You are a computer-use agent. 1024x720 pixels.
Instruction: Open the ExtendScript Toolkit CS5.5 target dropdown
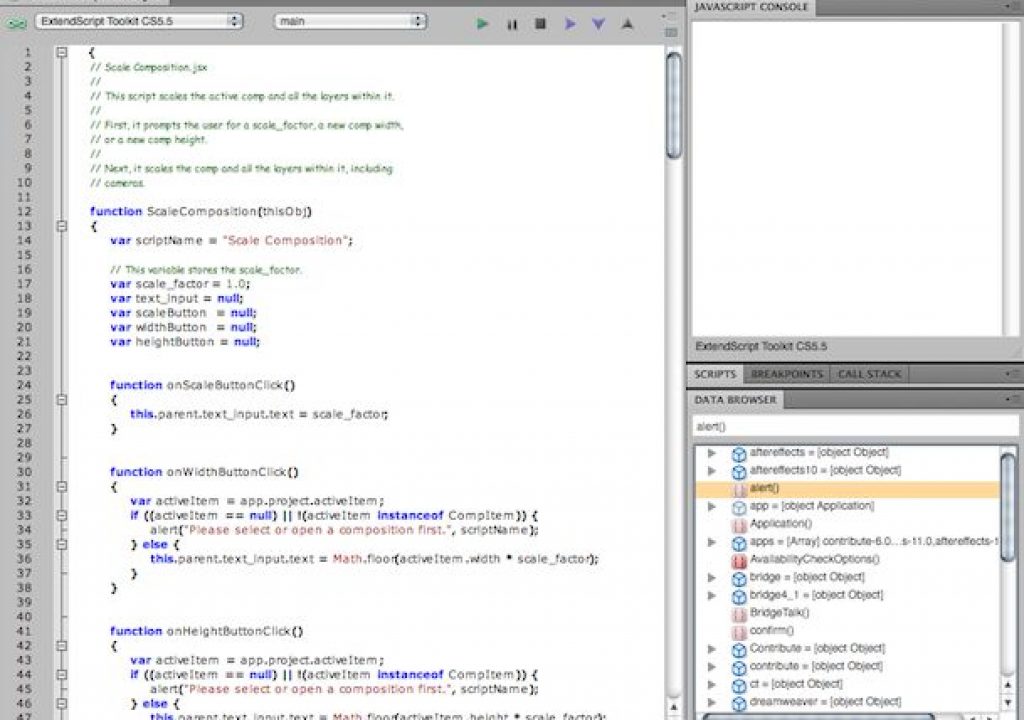(138, 21)
